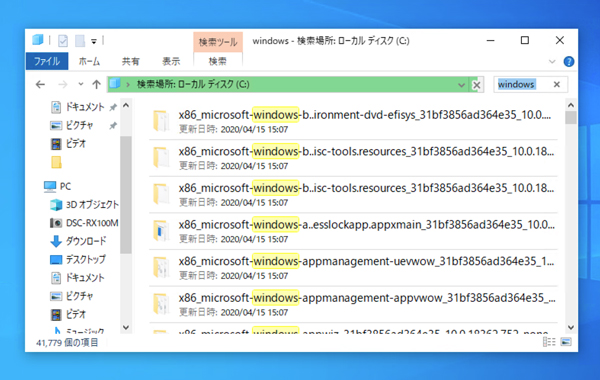Select the esslockapp.appxmain folder result
The width and height of the screenshot is (600, 380).
353,231
